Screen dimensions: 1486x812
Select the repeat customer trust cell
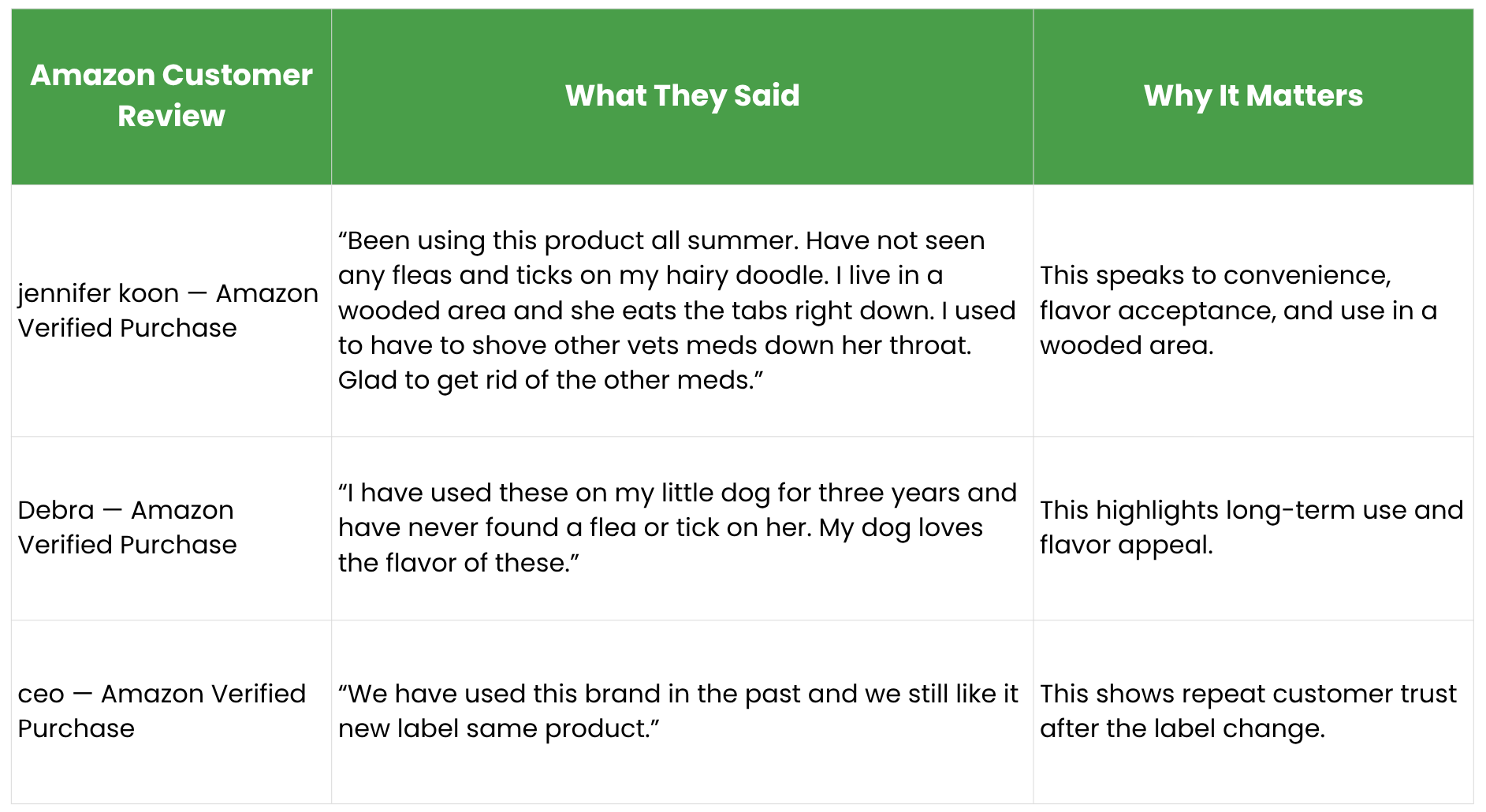coord(1253,712)
